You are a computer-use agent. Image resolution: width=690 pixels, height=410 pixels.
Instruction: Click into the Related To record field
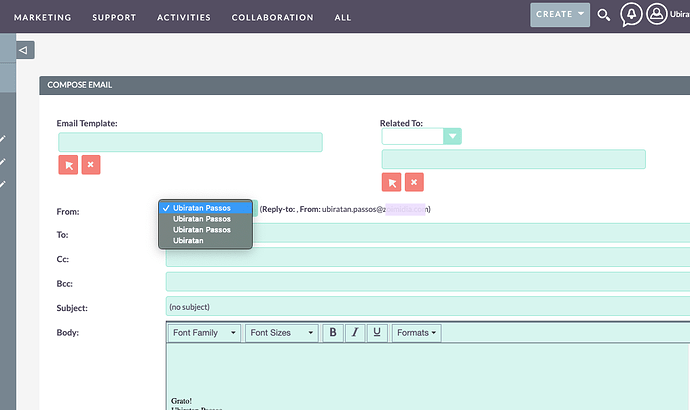pos(514,159)
